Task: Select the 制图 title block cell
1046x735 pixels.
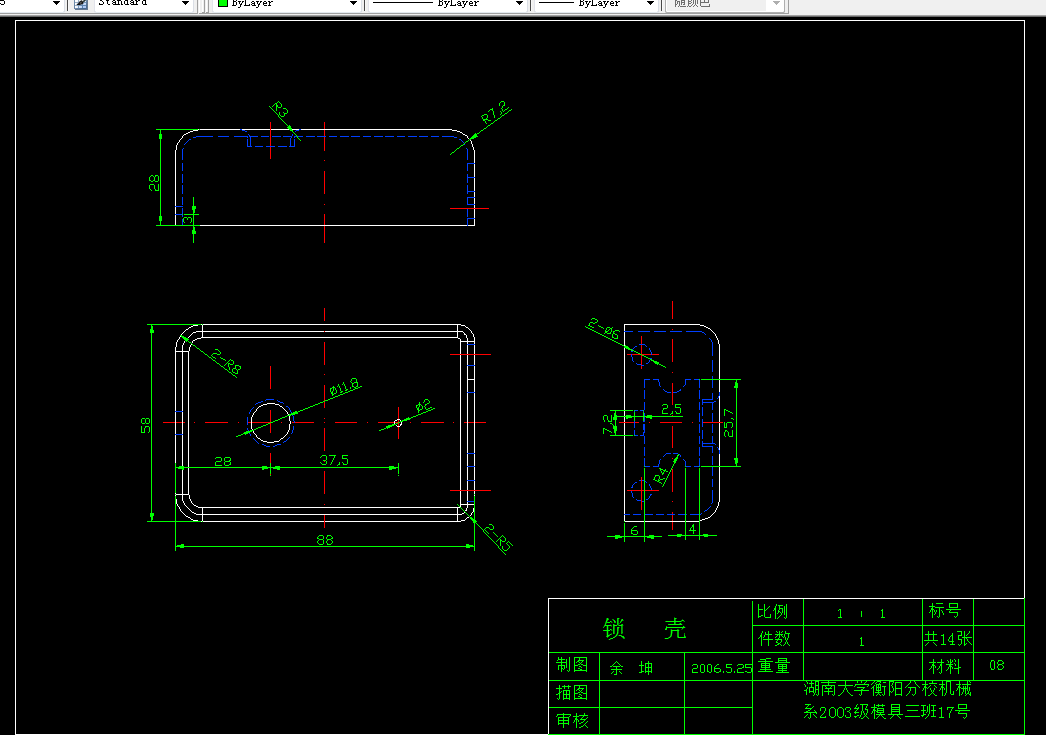Action: tap(572, 664)
